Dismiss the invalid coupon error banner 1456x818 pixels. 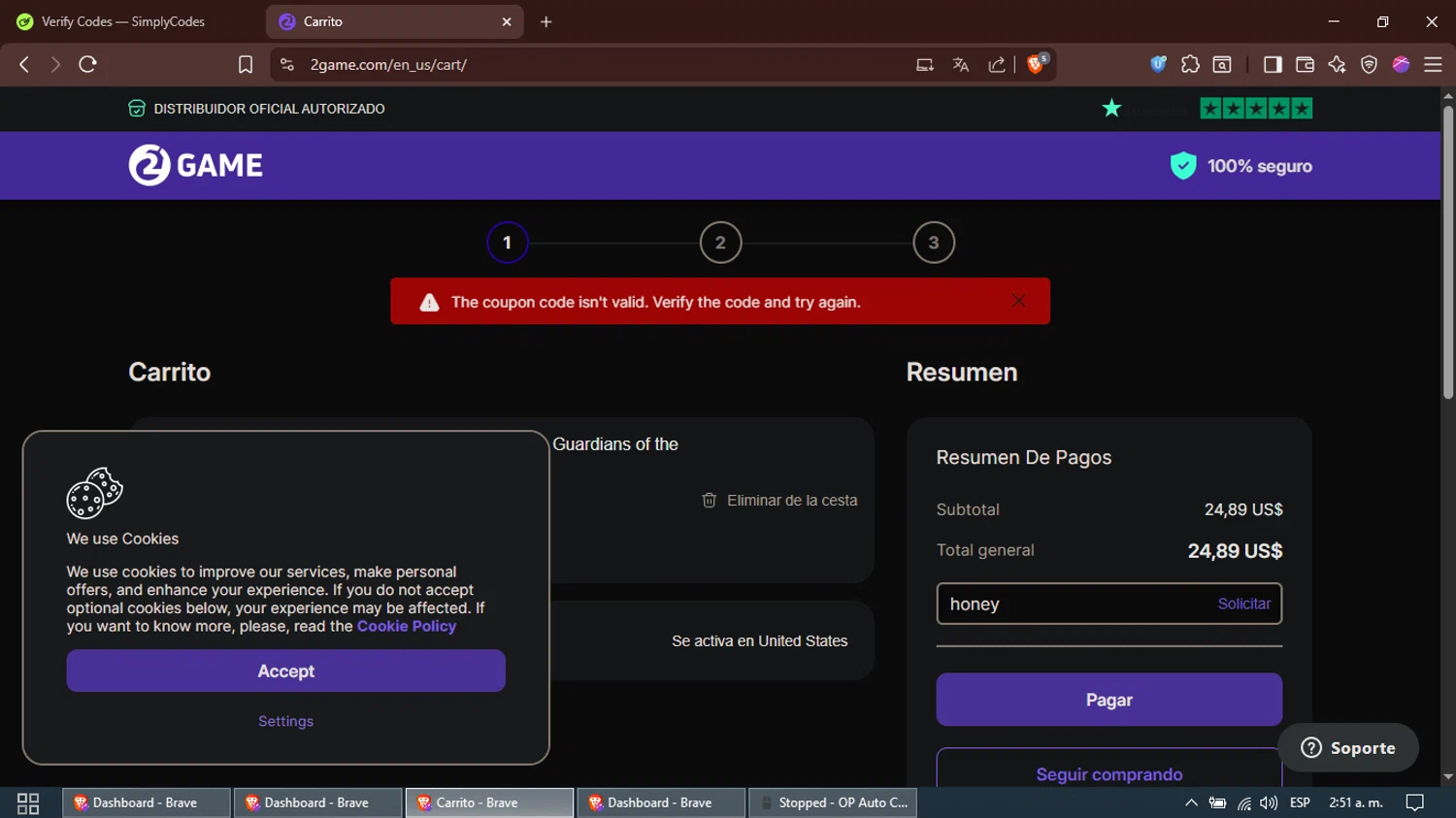pyautogui.click(x=1018, y=301)
